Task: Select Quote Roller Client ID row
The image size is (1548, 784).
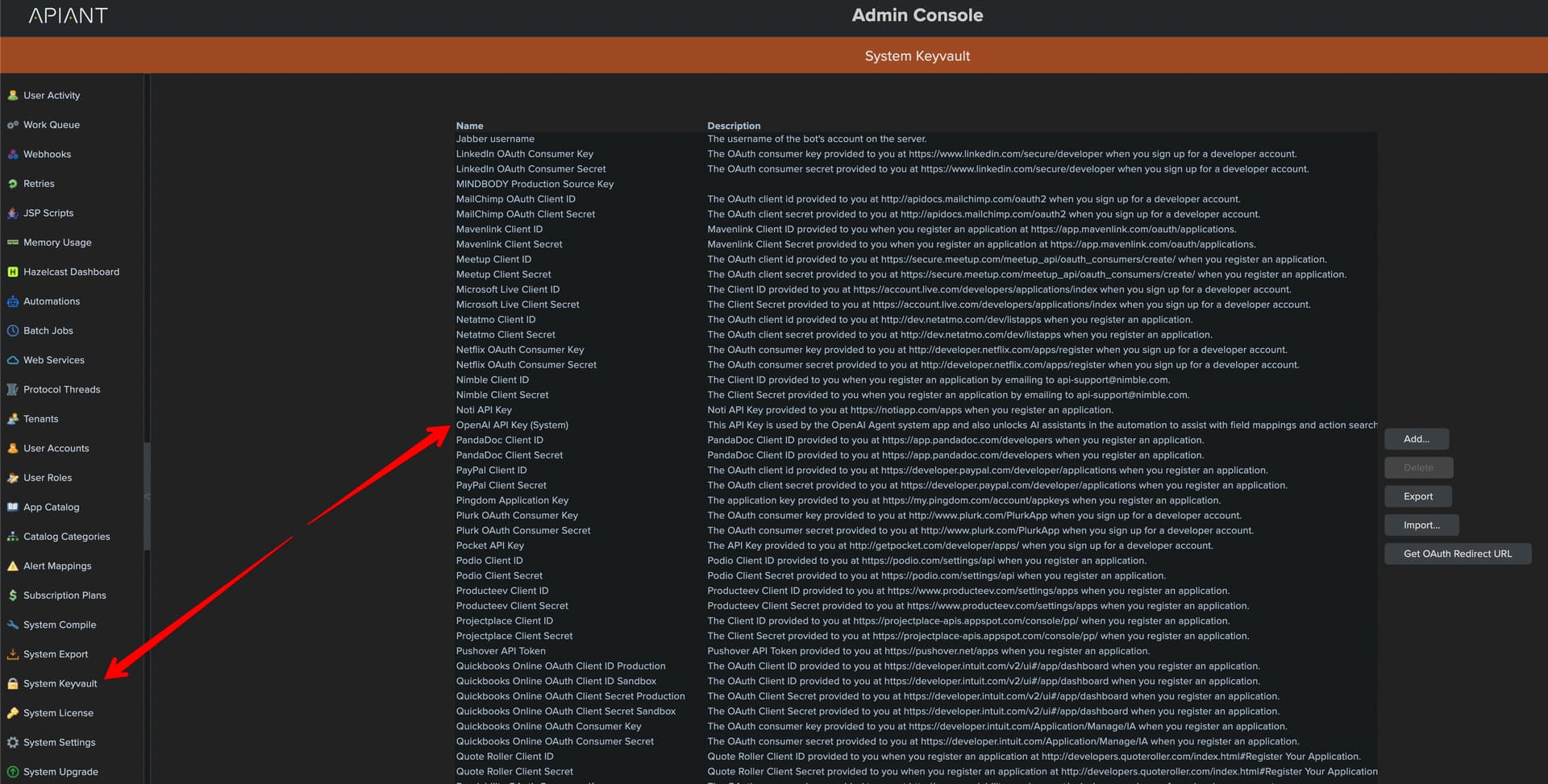Action: pyautogui.click(x=917, y=757)
